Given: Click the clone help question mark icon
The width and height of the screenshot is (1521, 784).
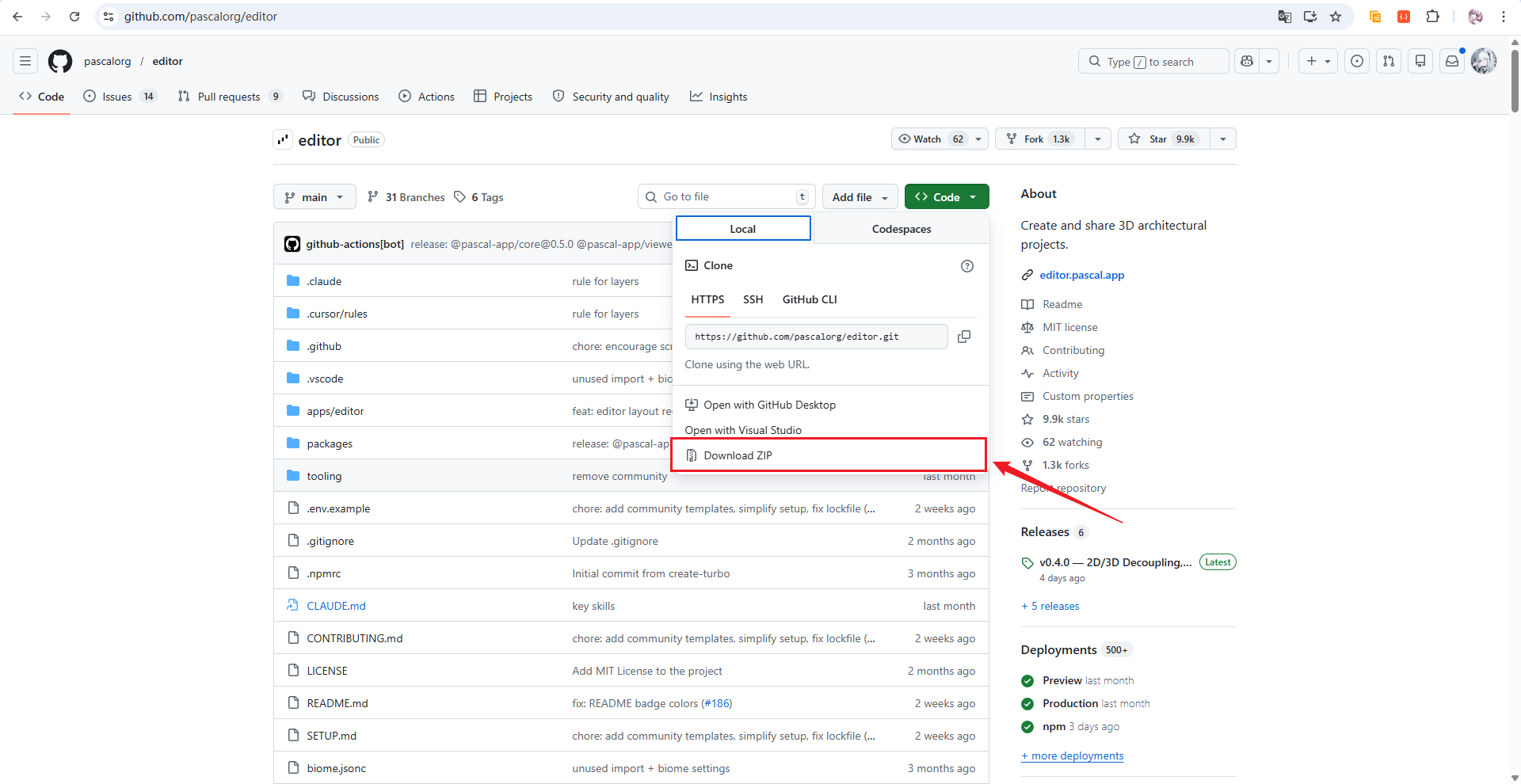Looking at the screenshot, I should pos(966,266).
